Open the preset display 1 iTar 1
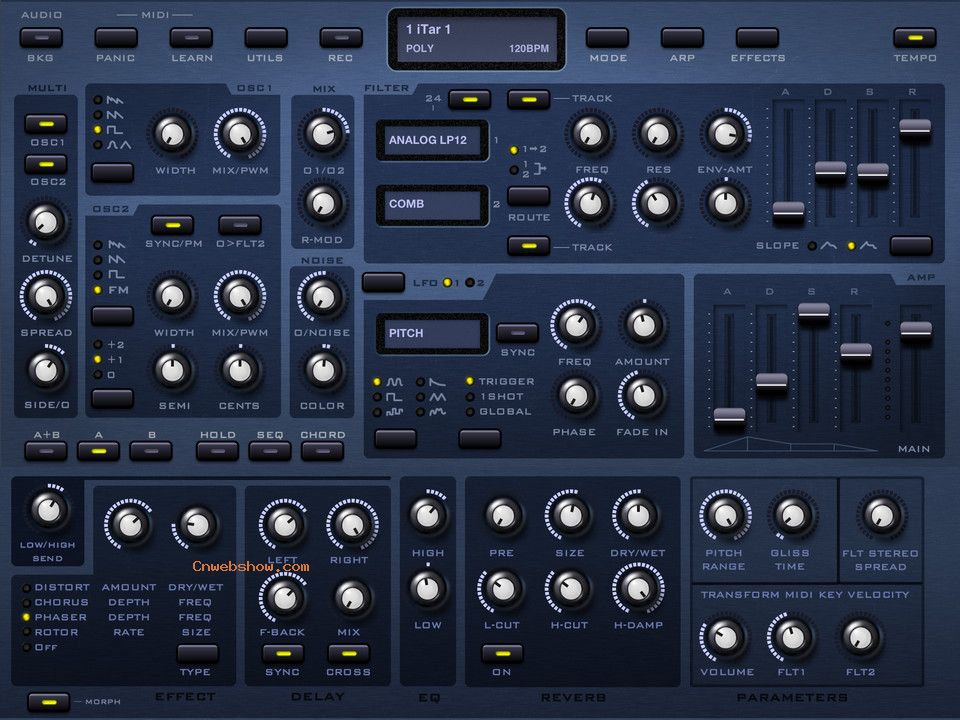Image resolution: width=960 pixels, height=720 pixels. (477, 39)
